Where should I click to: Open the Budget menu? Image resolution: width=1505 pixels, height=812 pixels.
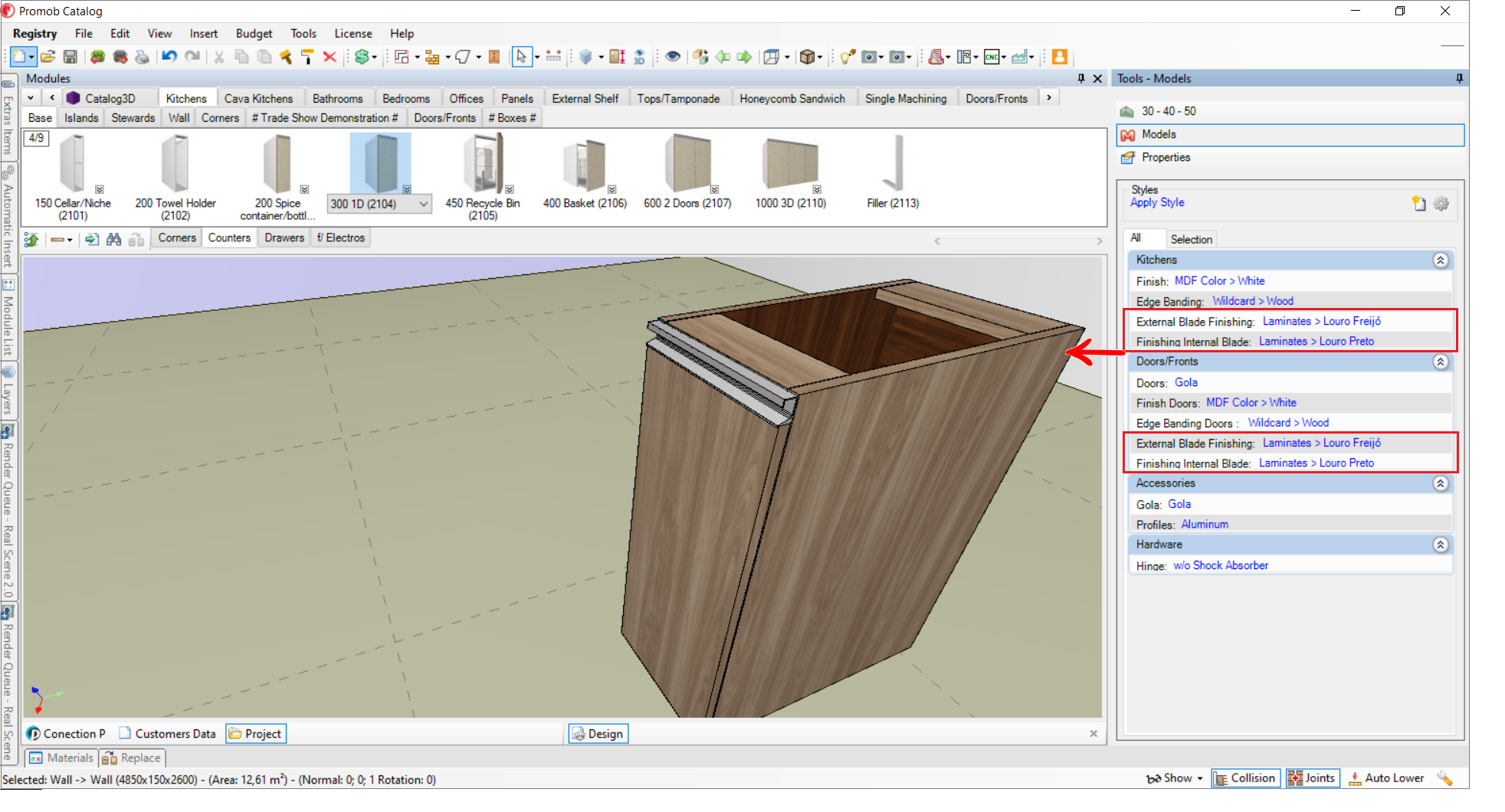[x=254, y=34]
